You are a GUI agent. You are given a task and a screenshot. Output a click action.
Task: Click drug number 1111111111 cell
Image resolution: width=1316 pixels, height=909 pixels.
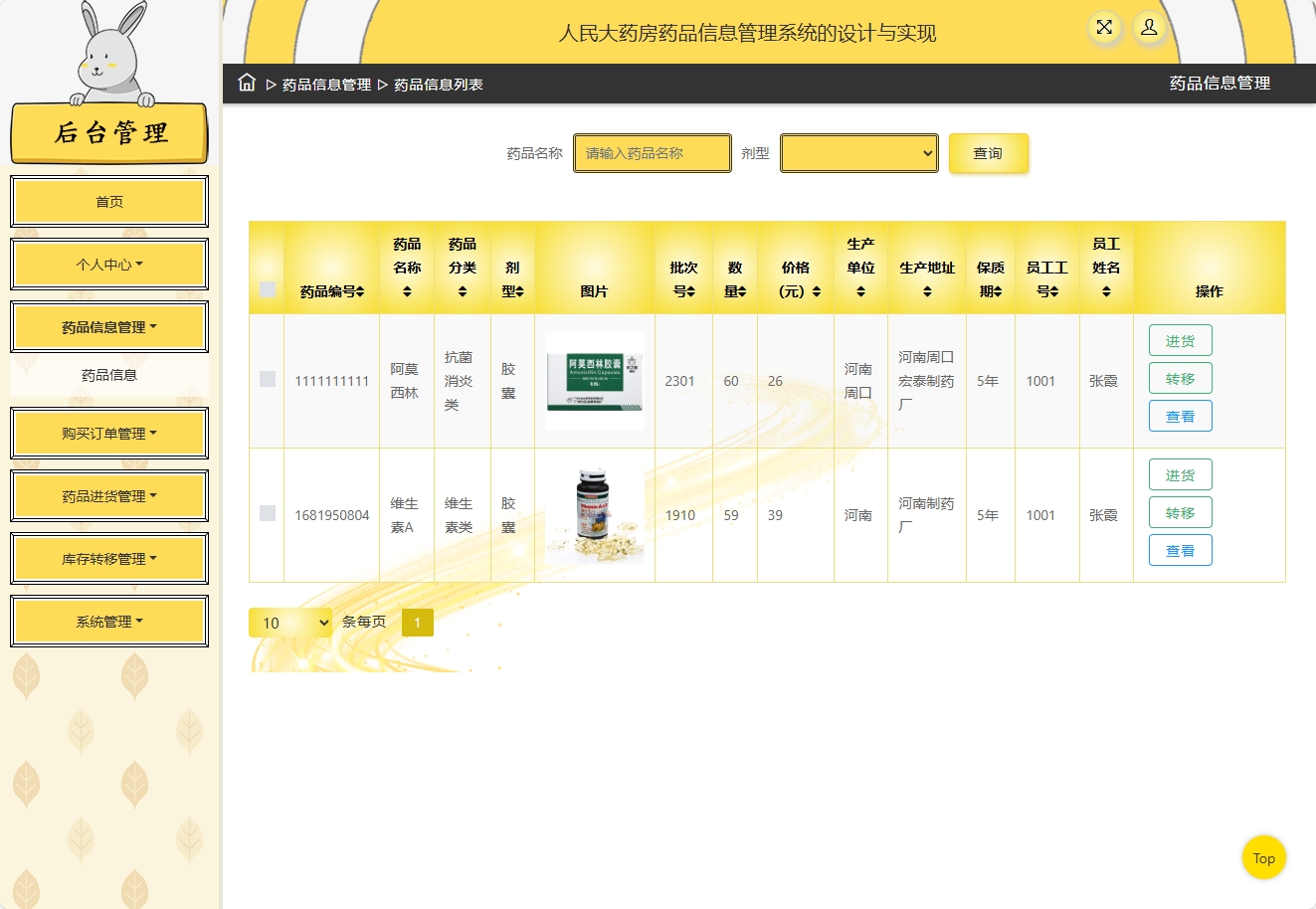tap(332, 381)
